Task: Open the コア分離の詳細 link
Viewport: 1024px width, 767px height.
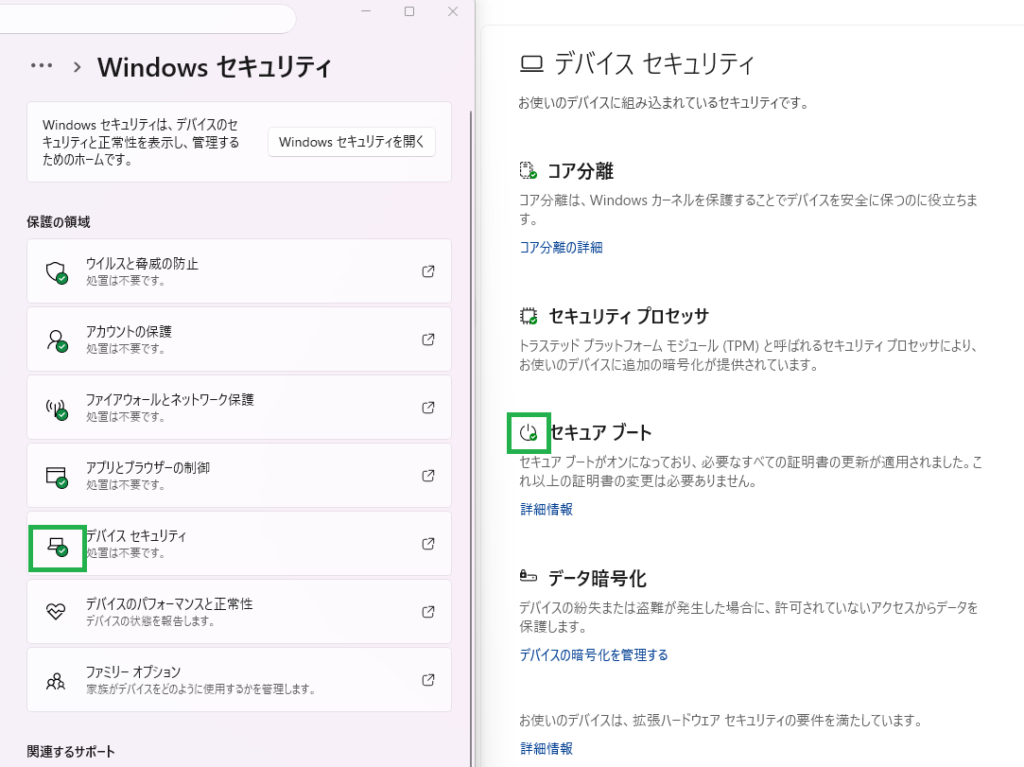Action: coord(561,248)
